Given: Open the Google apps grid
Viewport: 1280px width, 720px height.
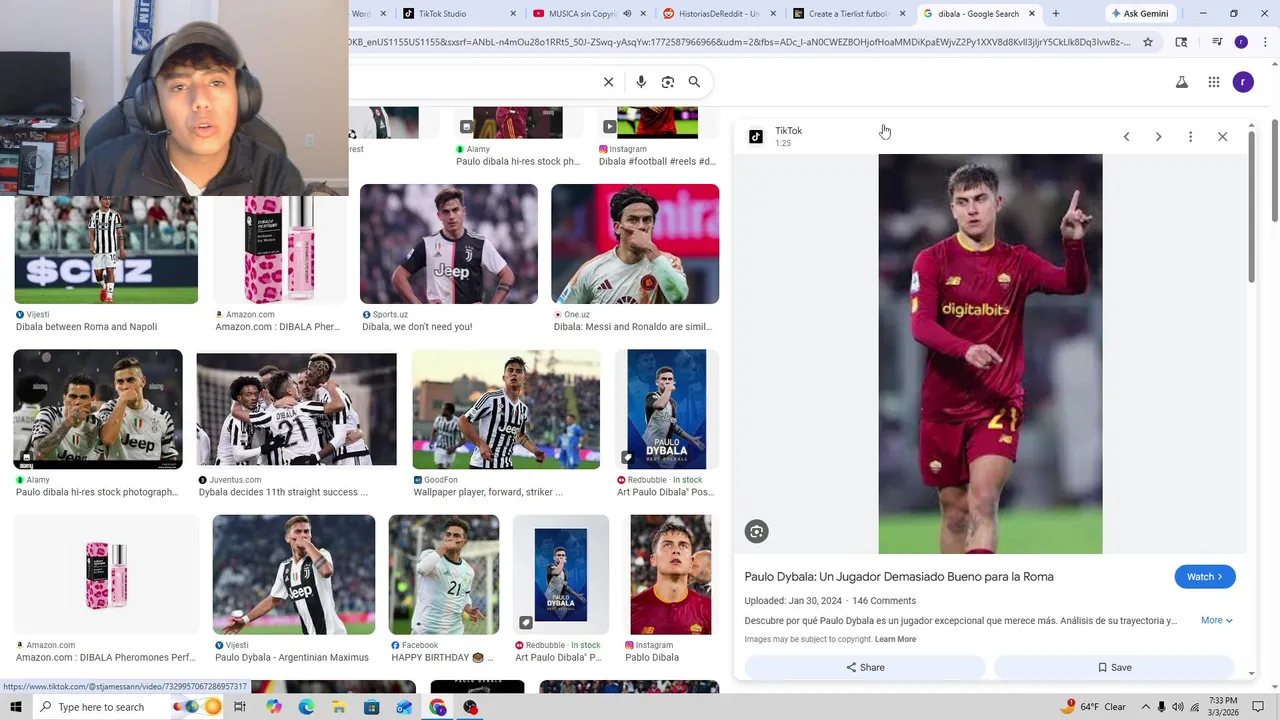Looking at the screenshot, I should 1214,82.
